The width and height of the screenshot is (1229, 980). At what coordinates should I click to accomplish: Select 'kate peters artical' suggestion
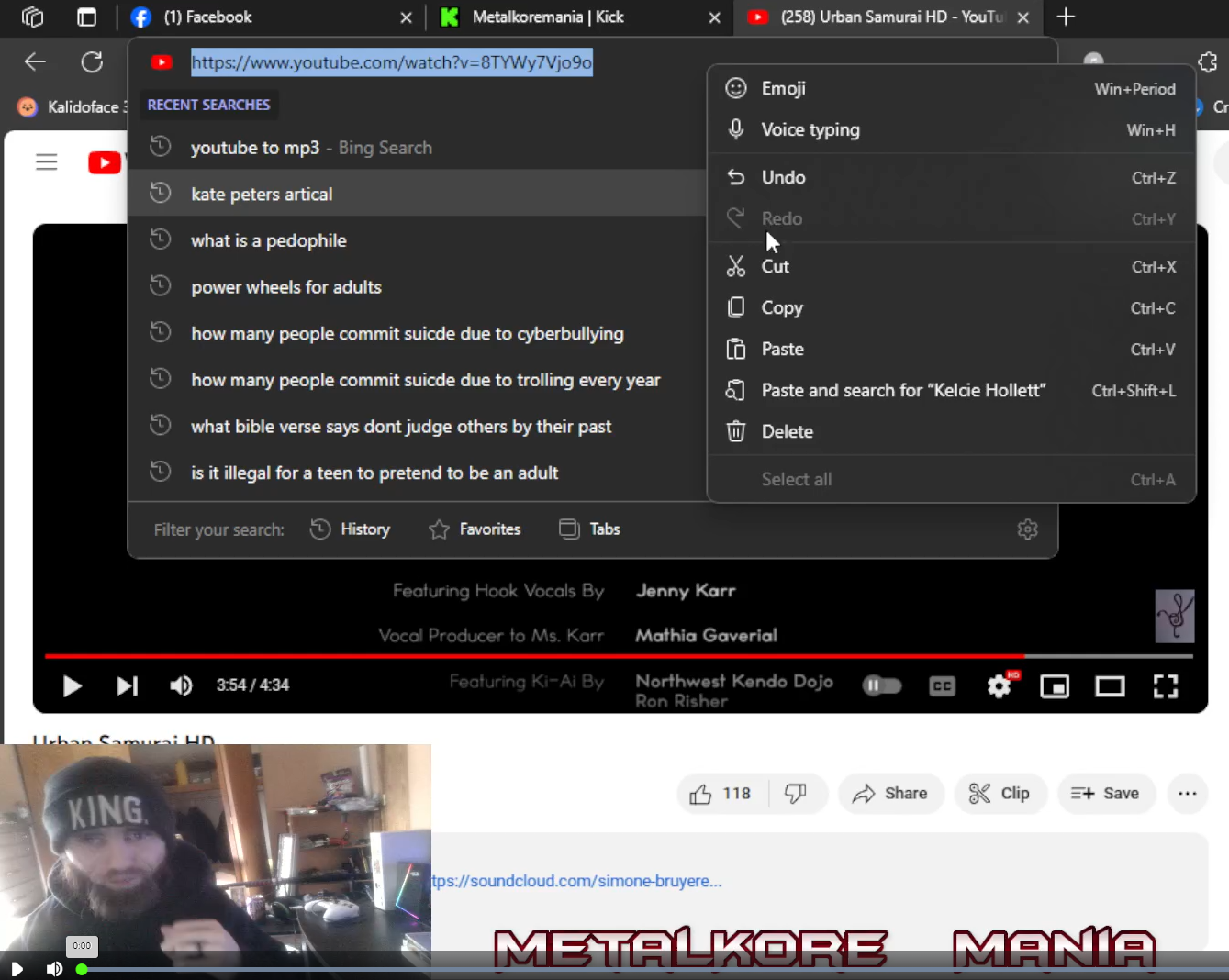click(x=417, y=194)
